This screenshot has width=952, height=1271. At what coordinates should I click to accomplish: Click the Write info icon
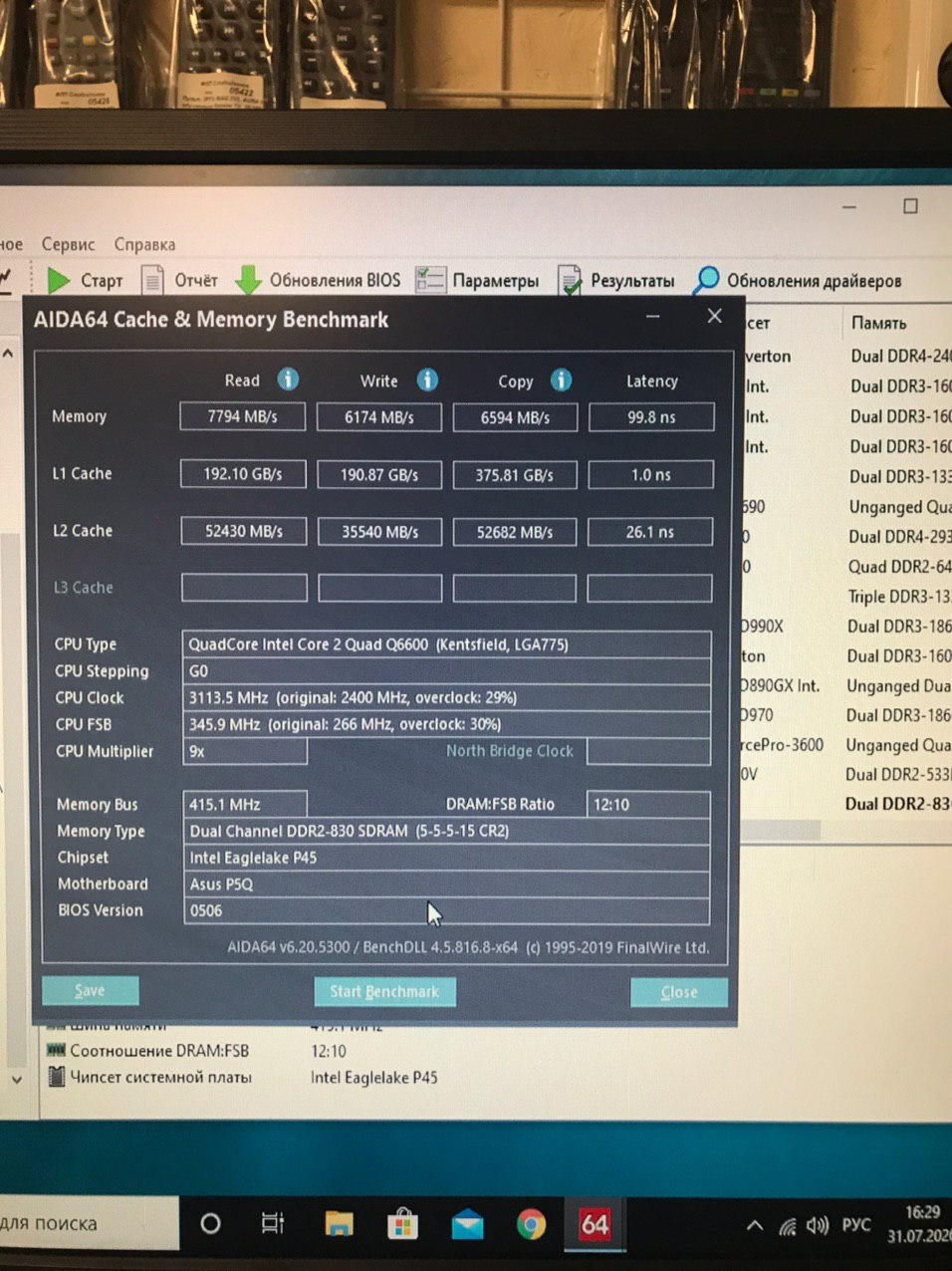[x=427, y=380]
